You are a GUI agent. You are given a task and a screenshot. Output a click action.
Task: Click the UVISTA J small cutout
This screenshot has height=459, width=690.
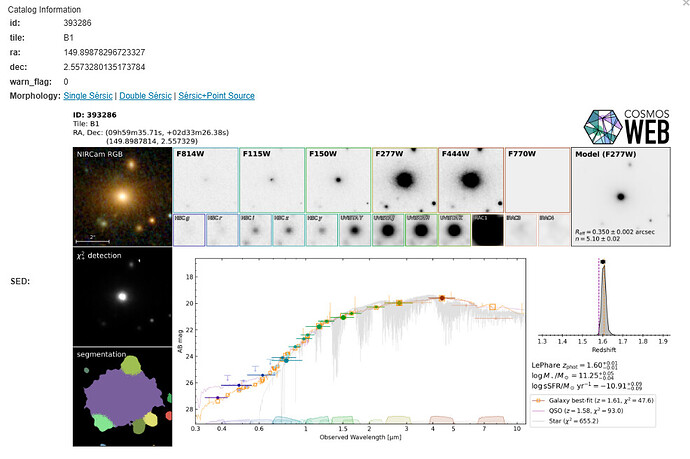(388, 230)
